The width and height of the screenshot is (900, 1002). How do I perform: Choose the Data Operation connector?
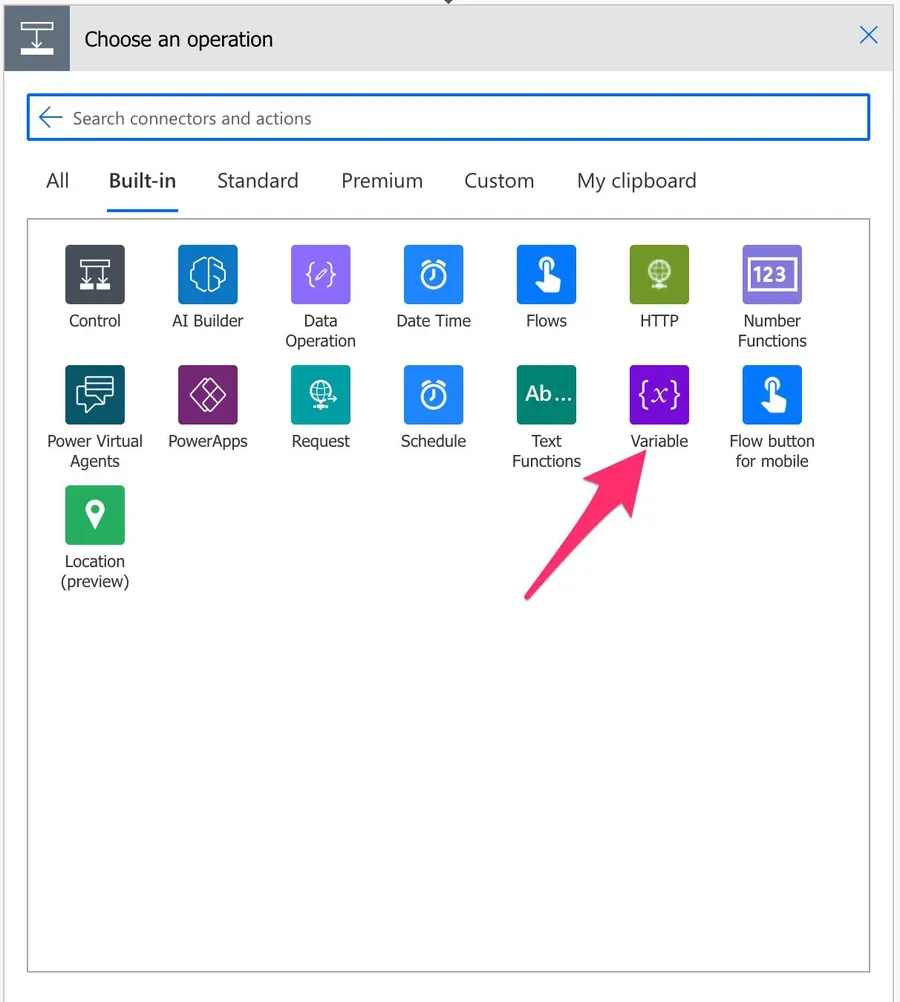coord(321,275)
